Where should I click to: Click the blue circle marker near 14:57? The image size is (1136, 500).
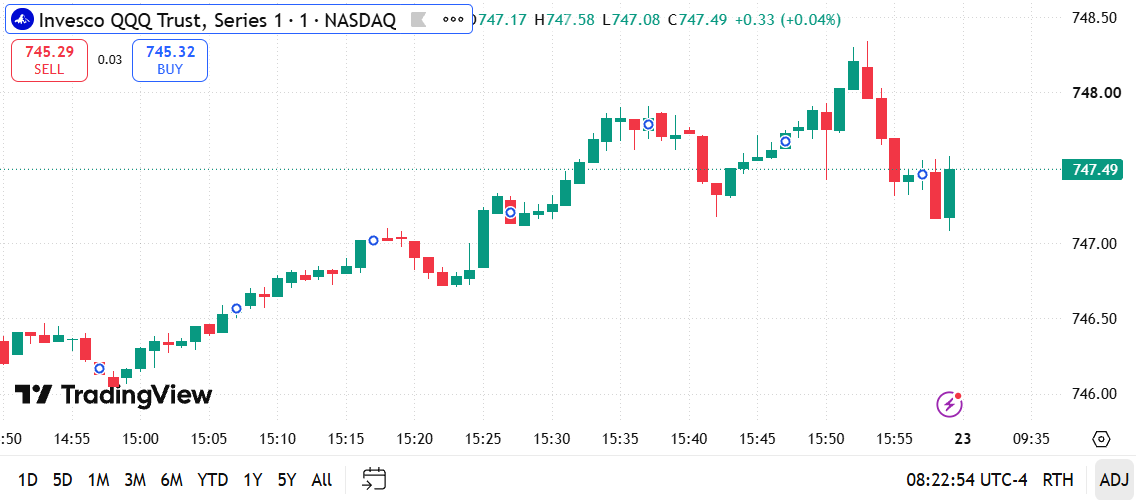click(100, 369)
